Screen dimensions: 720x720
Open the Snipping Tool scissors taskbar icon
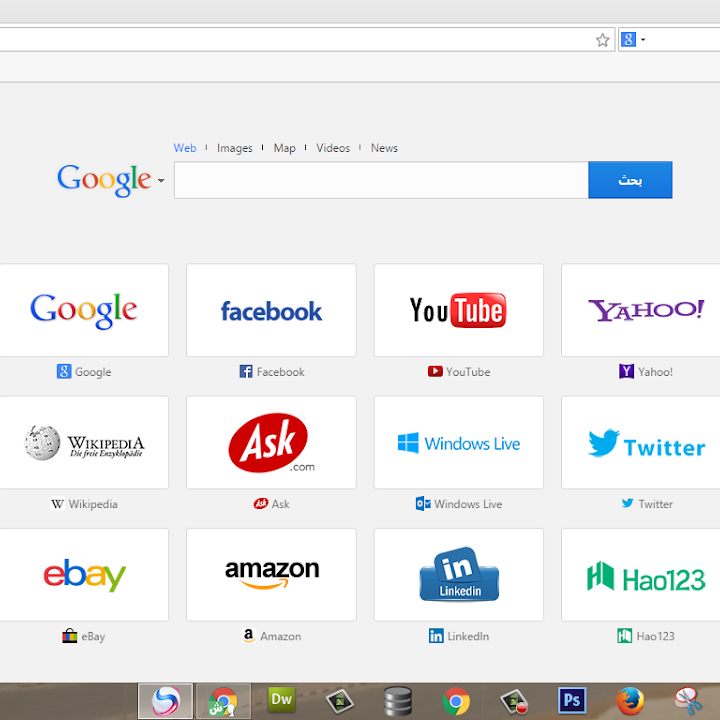coord(688,701)
